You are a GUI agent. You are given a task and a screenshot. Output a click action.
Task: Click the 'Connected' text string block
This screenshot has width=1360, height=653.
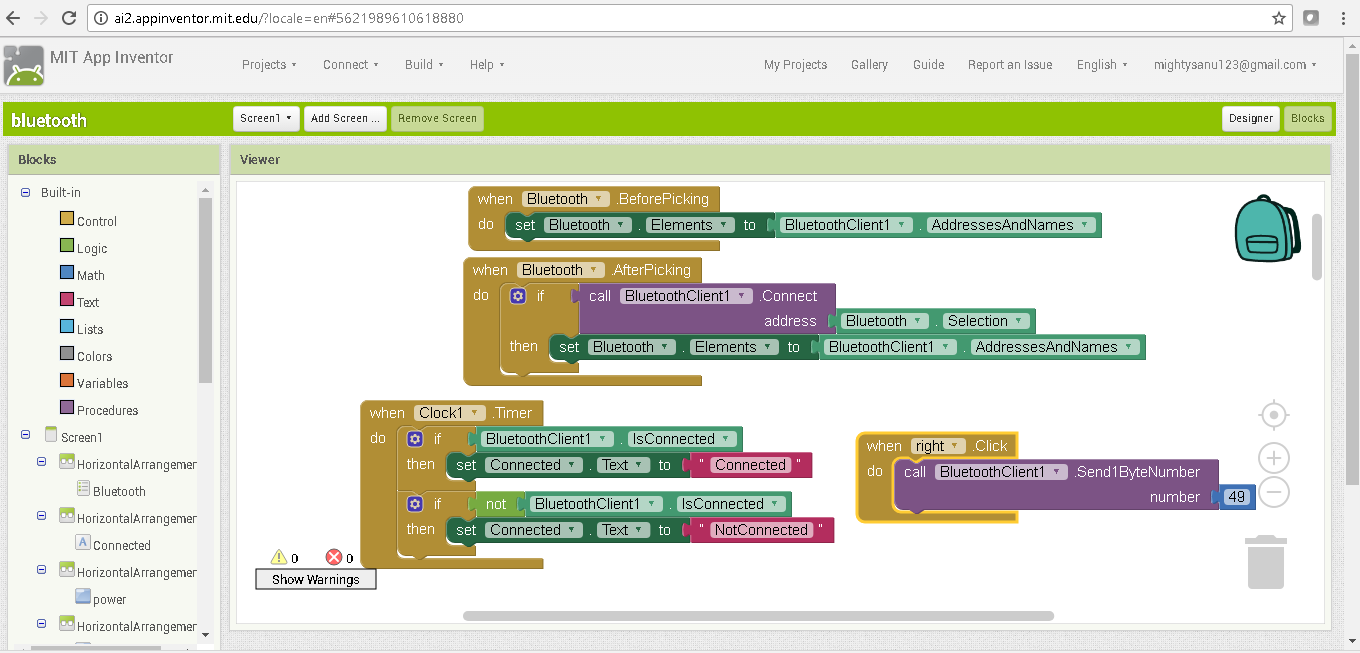tap(750, 465)
